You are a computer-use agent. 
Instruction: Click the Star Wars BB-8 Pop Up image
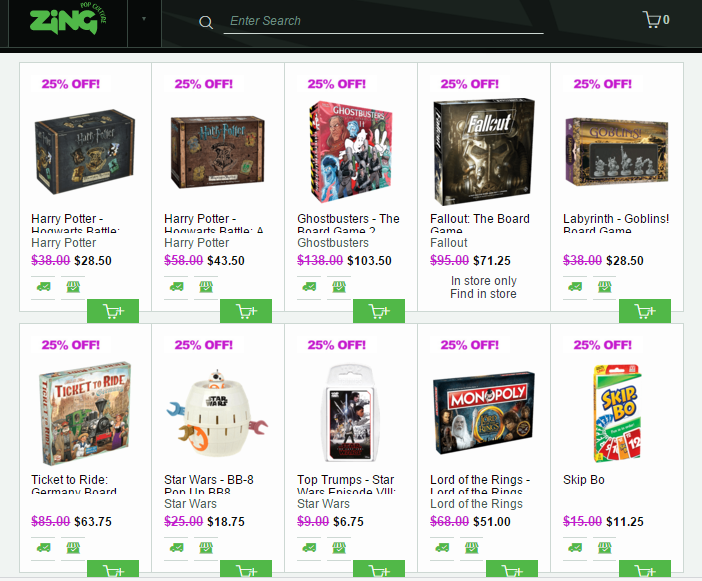pyautogui.click(x=217, y=412)
